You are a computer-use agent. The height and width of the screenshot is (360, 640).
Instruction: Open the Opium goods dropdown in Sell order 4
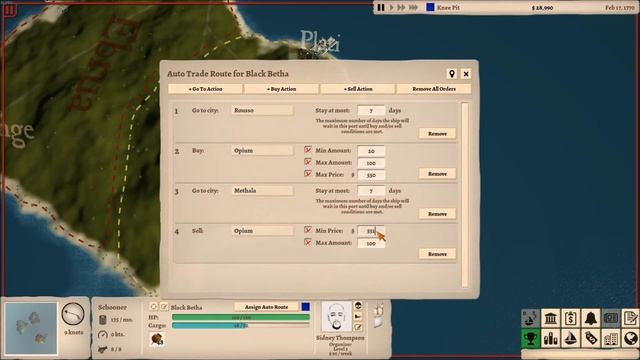tap(262, 231)
